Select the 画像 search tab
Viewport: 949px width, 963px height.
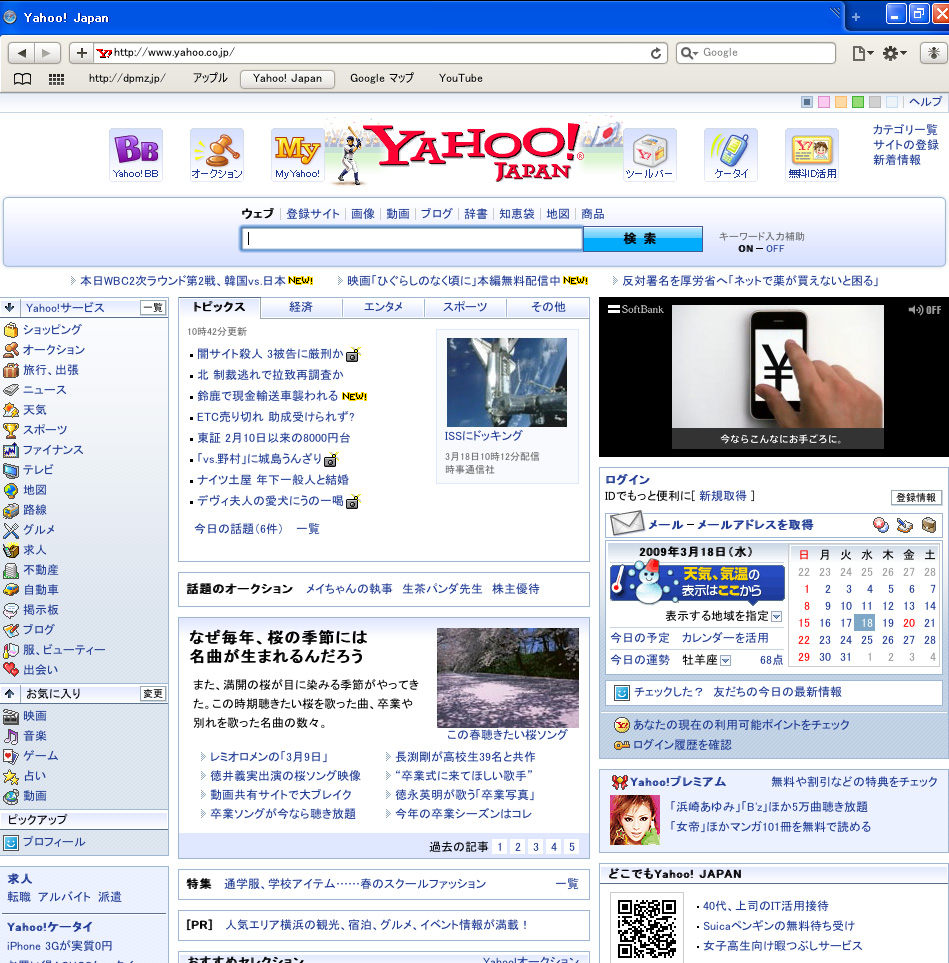pyautogui.click(x=363, y=214)
